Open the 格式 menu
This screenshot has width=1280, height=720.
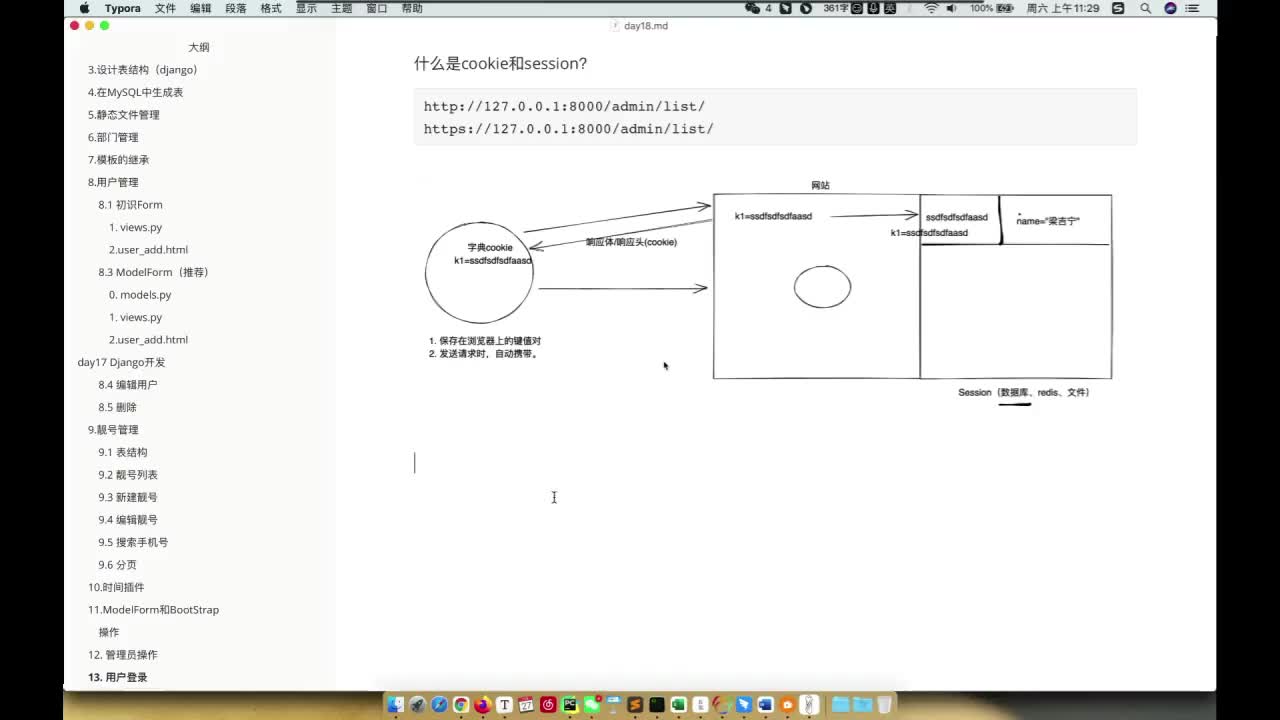pos(270,8)
